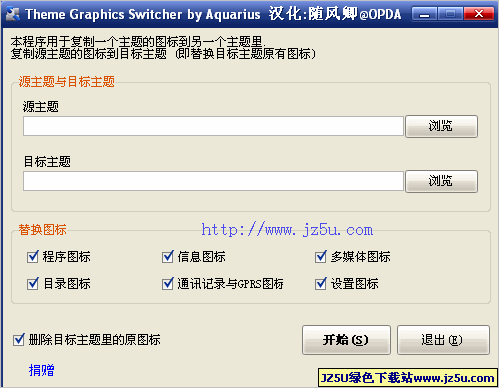Exit with the 退出(E) button

tap(443, 340)
